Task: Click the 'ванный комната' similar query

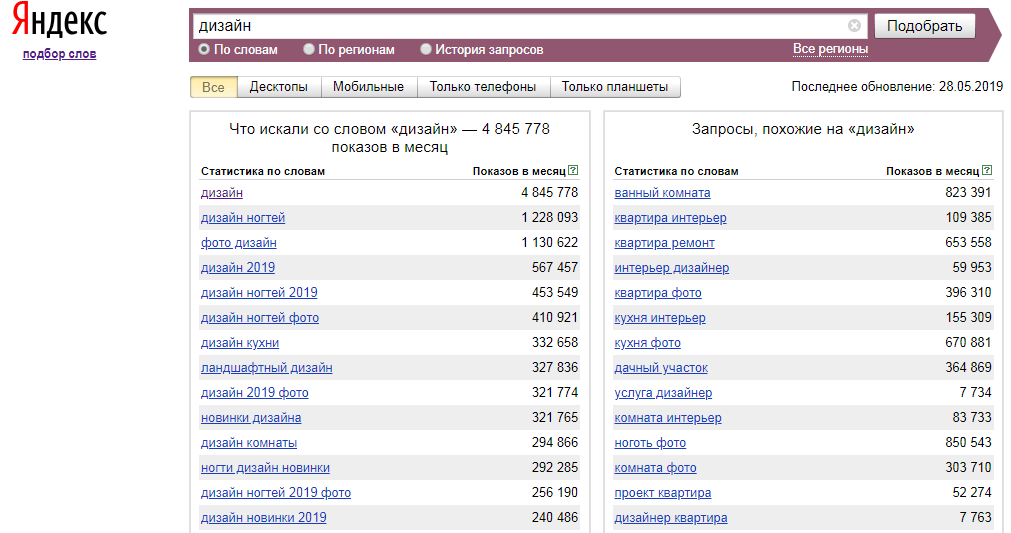Action: (662, 193)
